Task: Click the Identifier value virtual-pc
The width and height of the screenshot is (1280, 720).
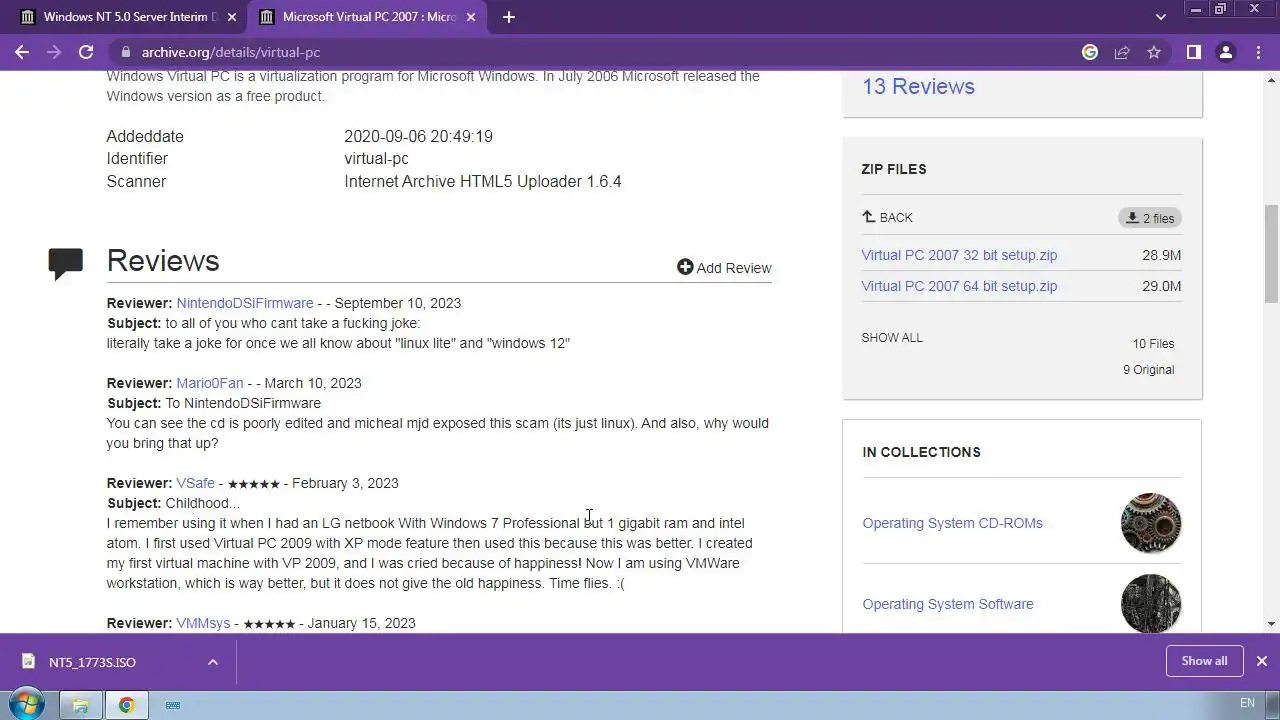Action: [376, 158]
